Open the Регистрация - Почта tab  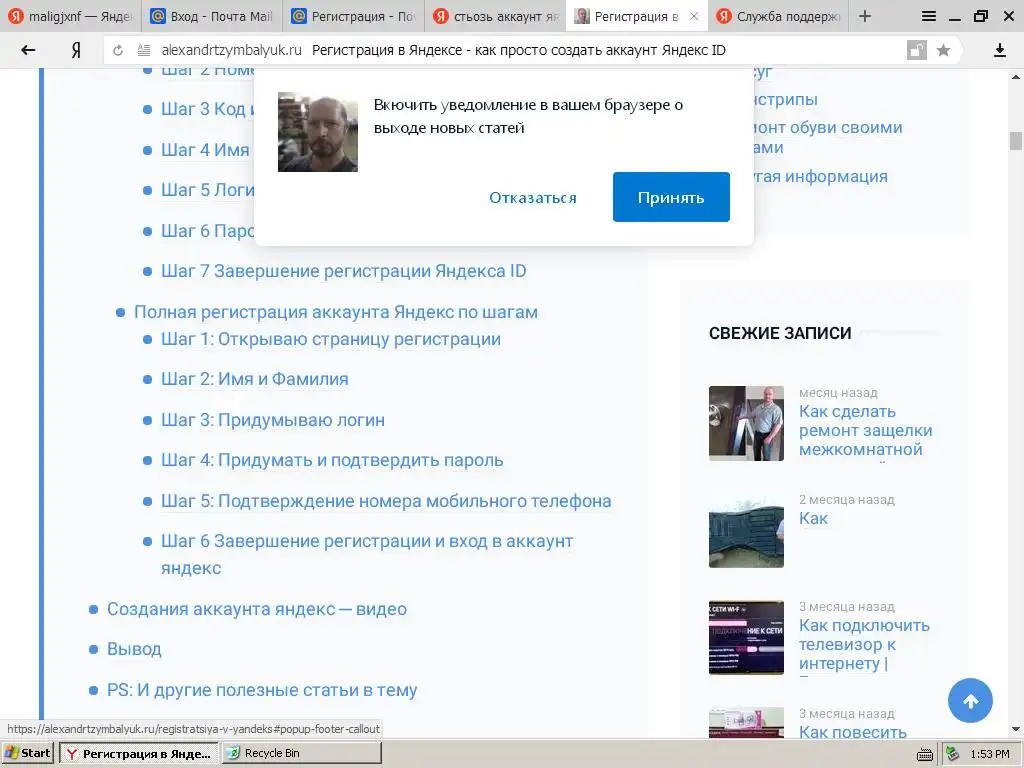coord(353,16)
